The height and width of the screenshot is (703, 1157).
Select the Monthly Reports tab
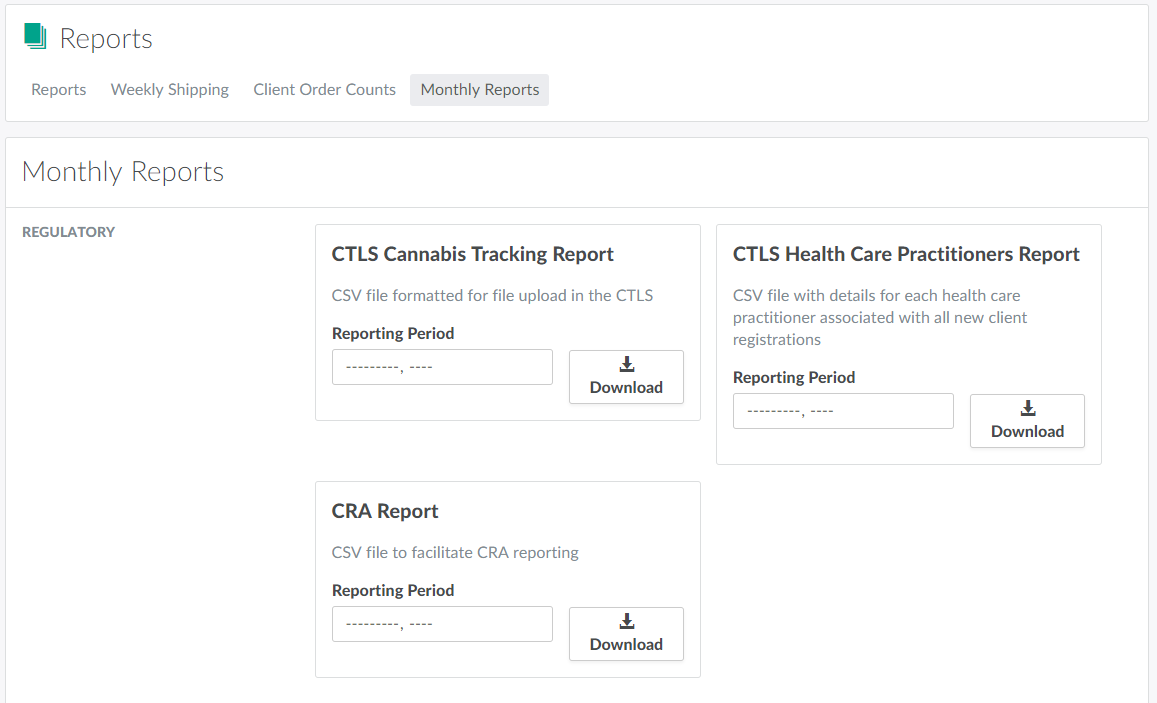[x=480, y=90]
